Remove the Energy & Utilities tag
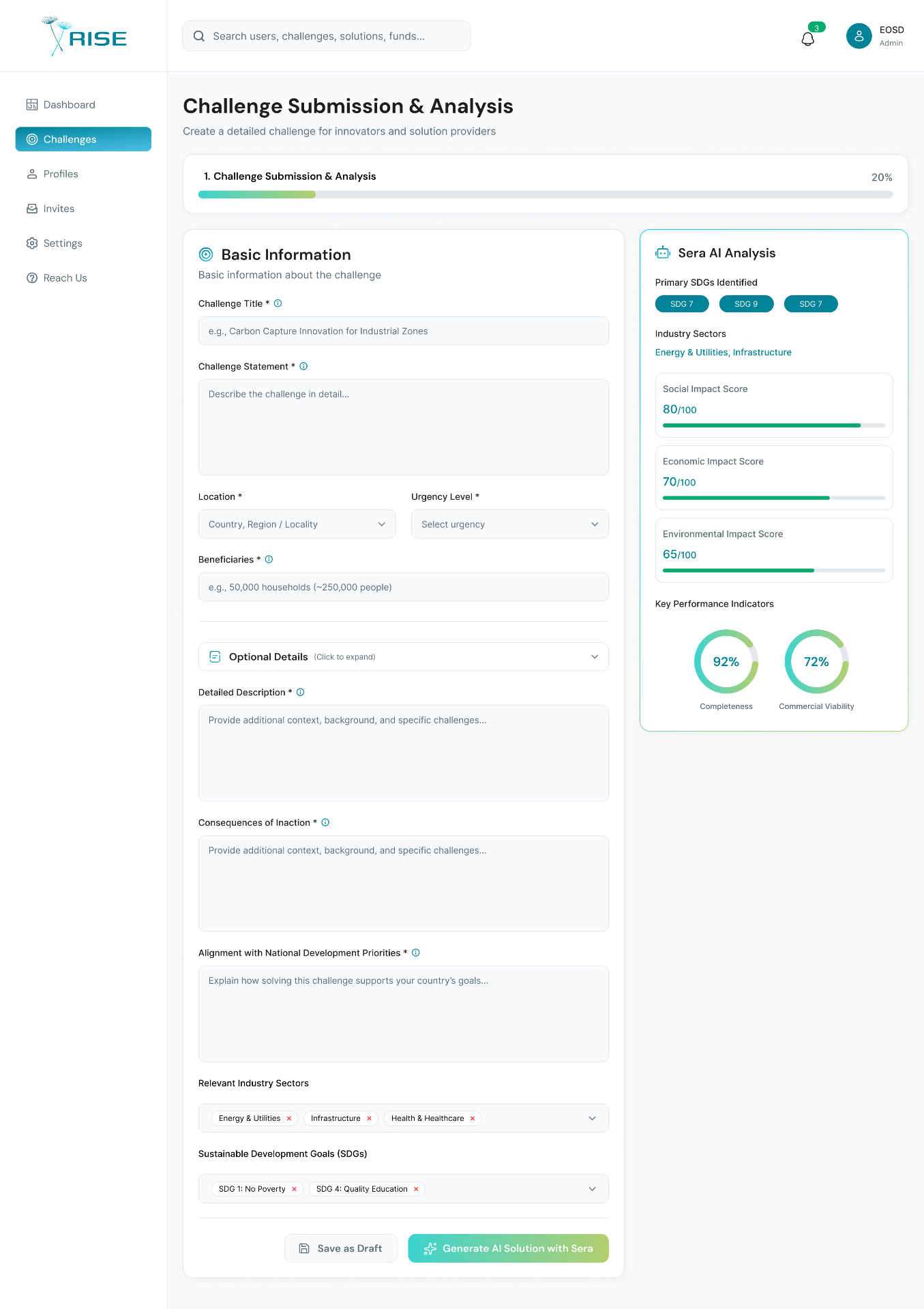 289,1118
